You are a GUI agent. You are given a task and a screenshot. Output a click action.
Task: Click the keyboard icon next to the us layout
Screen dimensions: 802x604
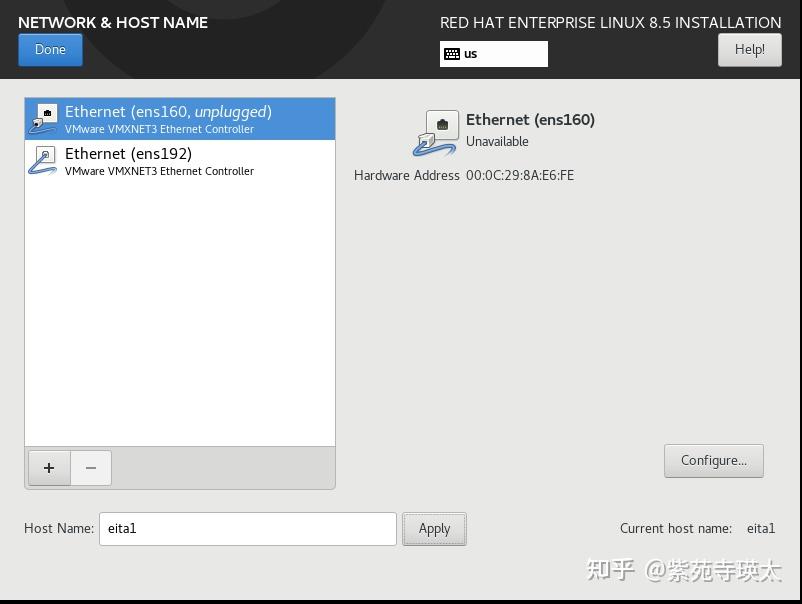455,54
